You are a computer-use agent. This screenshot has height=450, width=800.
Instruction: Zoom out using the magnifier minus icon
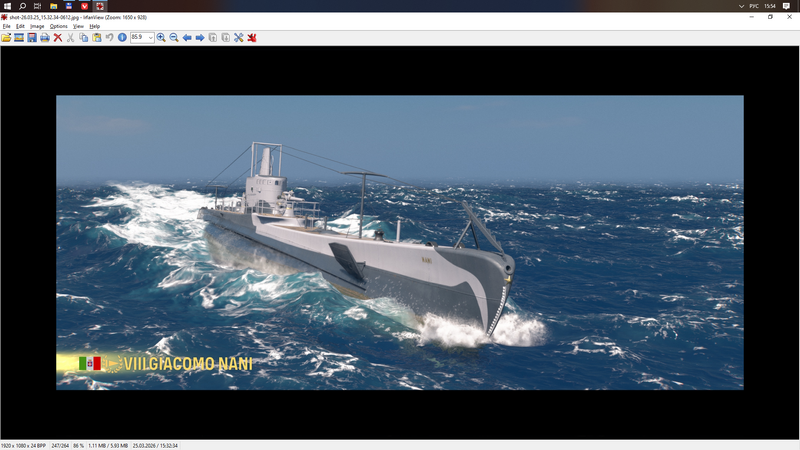174,37
